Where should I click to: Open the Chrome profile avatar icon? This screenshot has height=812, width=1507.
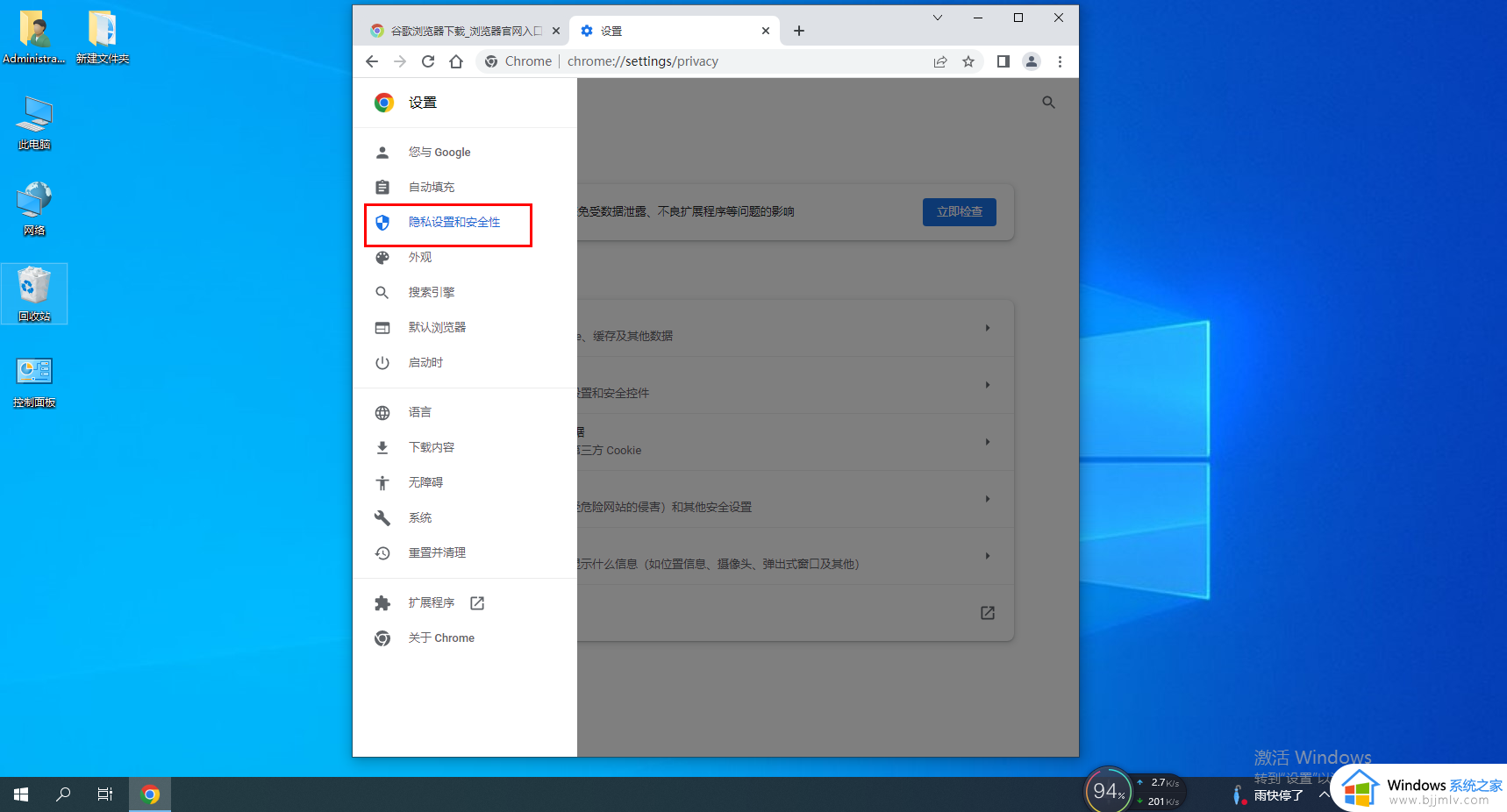(x=1032, y=61)
